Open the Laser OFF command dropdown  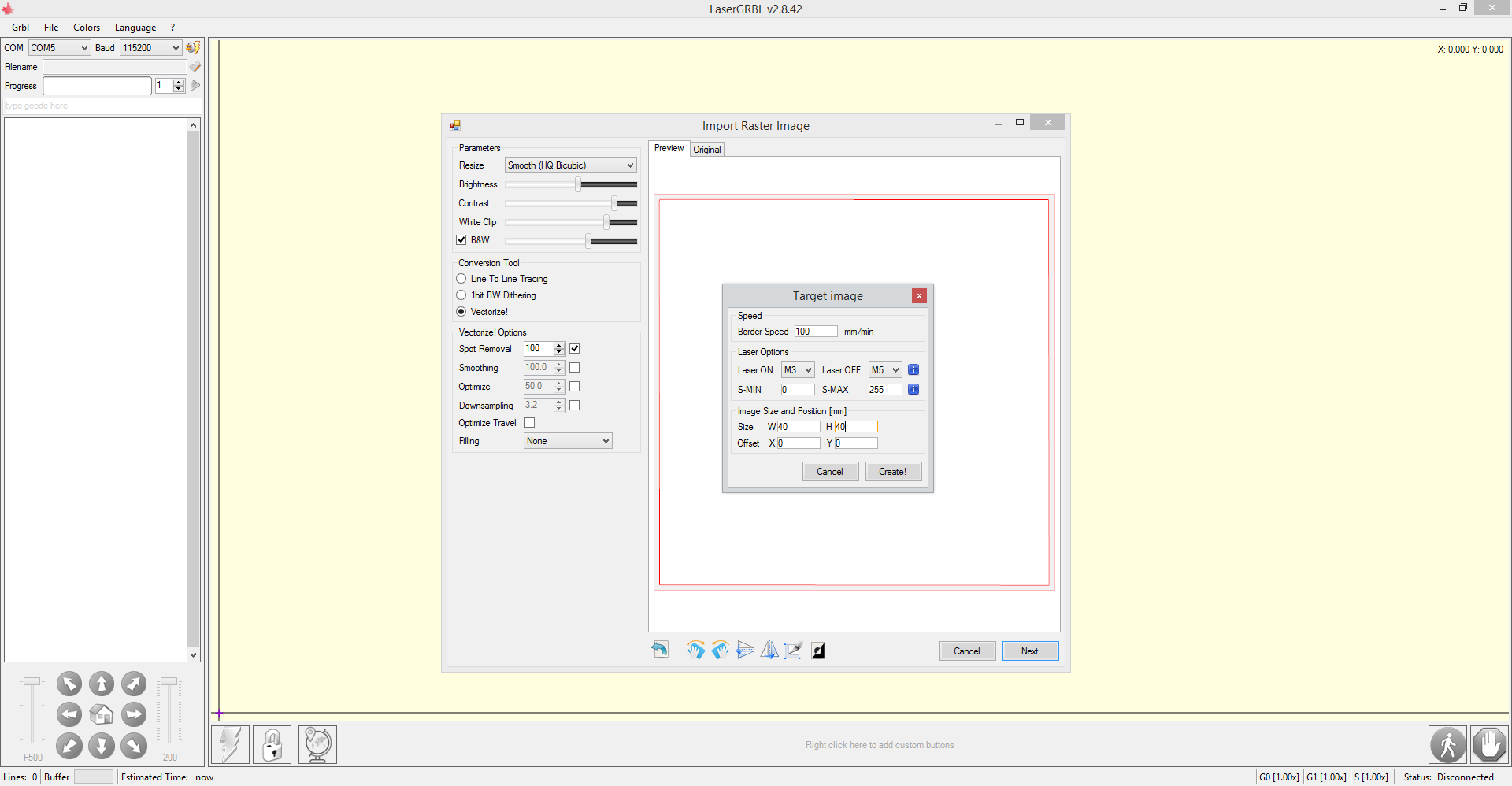click(x=886, y=370)
